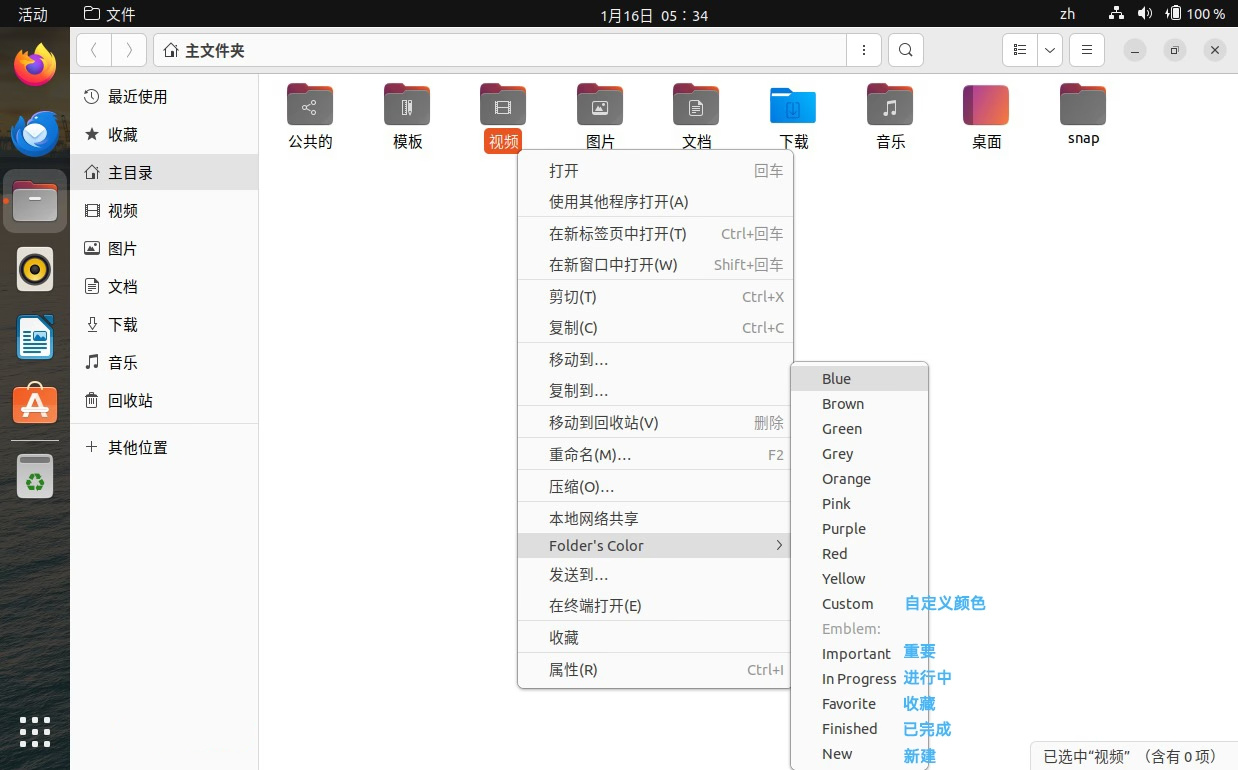
Task: Click the Show Applications grid icon
Action: 34,732
